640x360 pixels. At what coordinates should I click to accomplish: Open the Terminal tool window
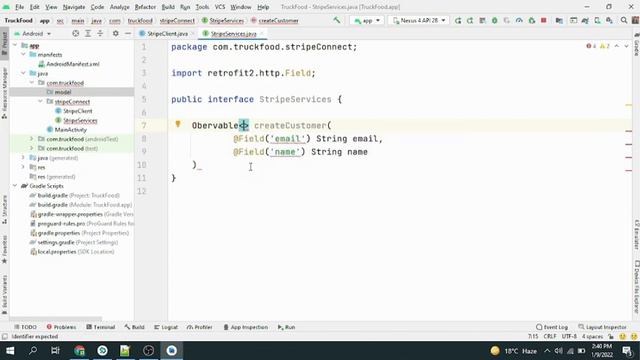(x=100, y=327)
